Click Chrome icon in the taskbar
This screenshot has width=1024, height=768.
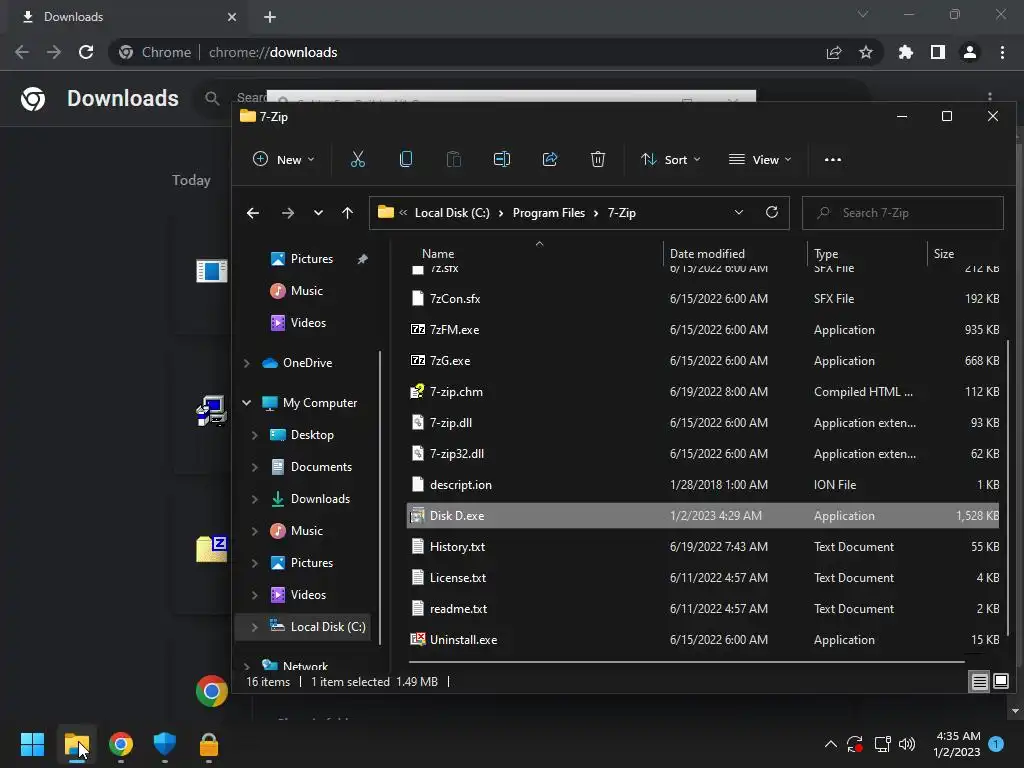[121, 744]
